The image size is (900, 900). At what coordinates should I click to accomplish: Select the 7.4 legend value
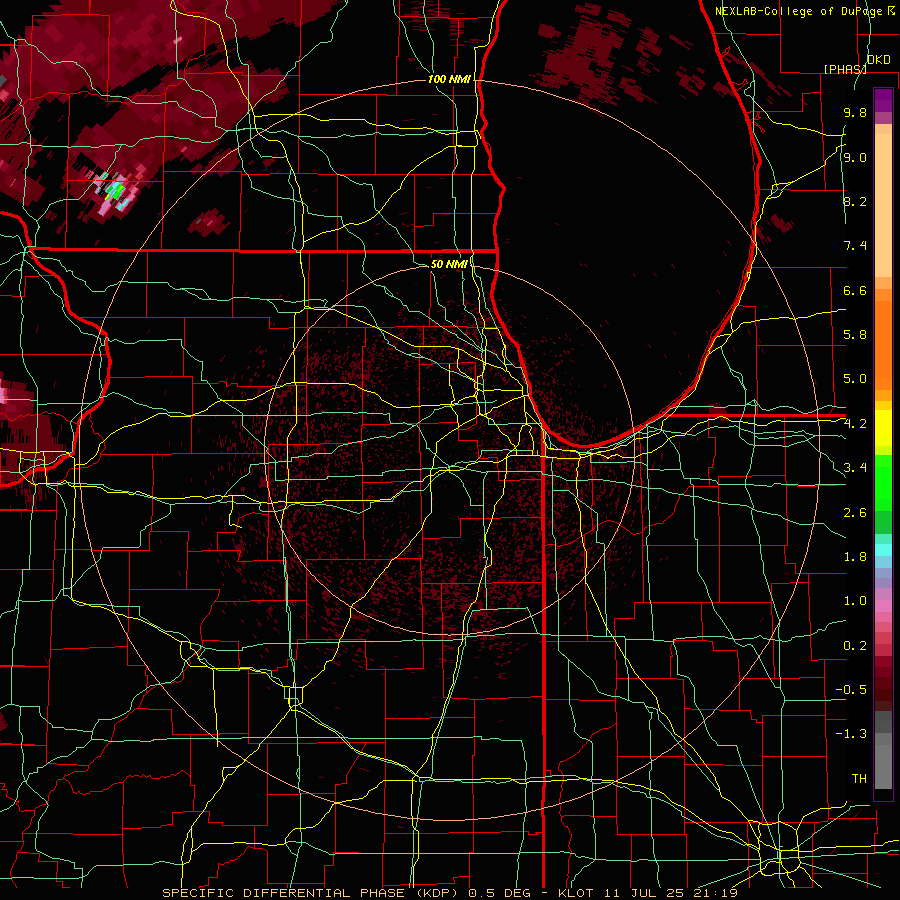click(x=855, y=246)
